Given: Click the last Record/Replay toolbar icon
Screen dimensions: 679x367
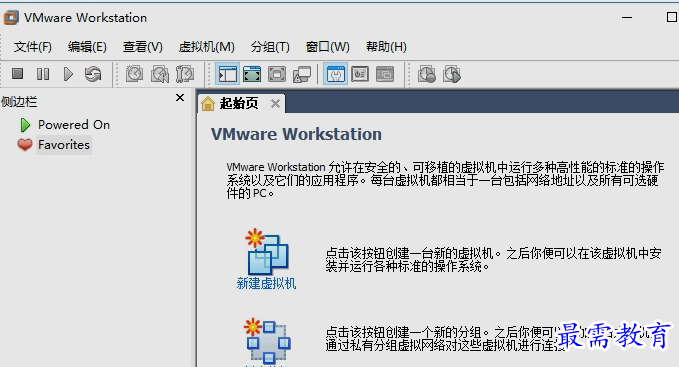Looking at the screenshot, I should [x=452, y=74].
